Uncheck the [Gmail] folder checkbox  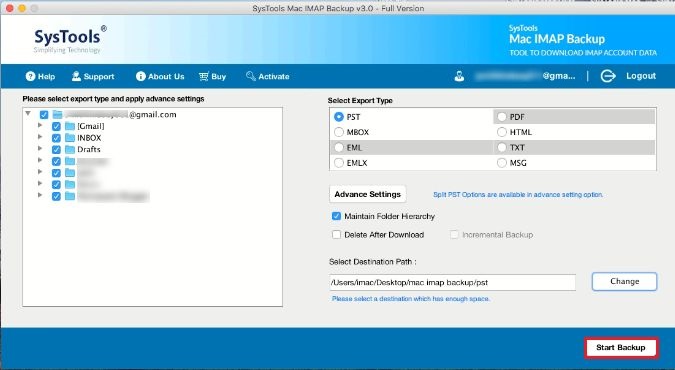click(x=56, y=126)
